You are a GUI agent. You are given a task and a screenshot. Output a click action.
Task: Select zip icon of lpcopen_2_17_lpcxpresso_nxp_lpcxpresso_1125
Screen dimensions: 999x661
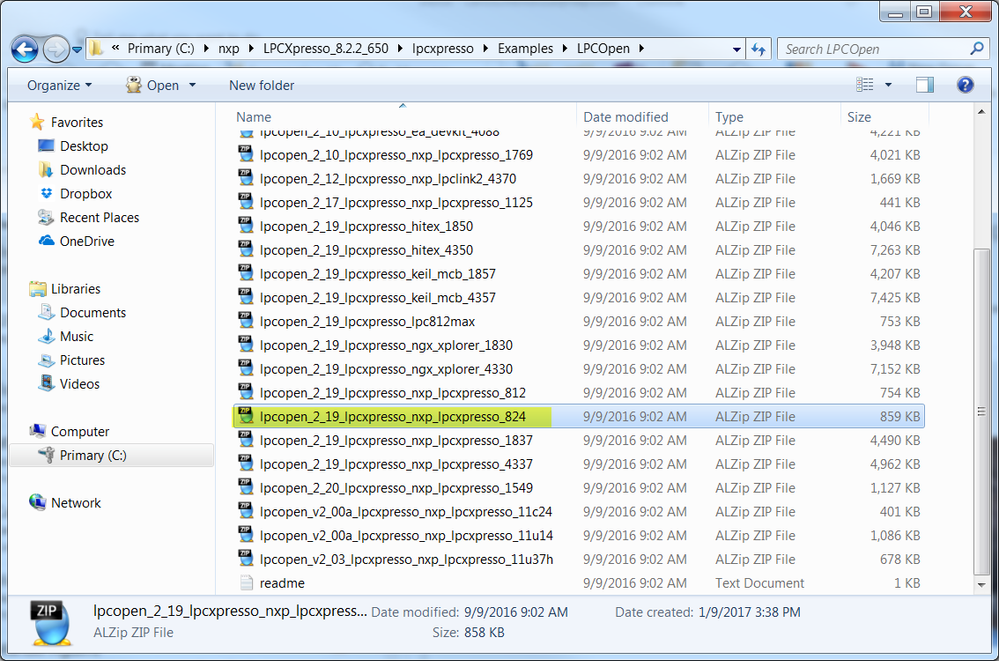click(x=245, y=201)
